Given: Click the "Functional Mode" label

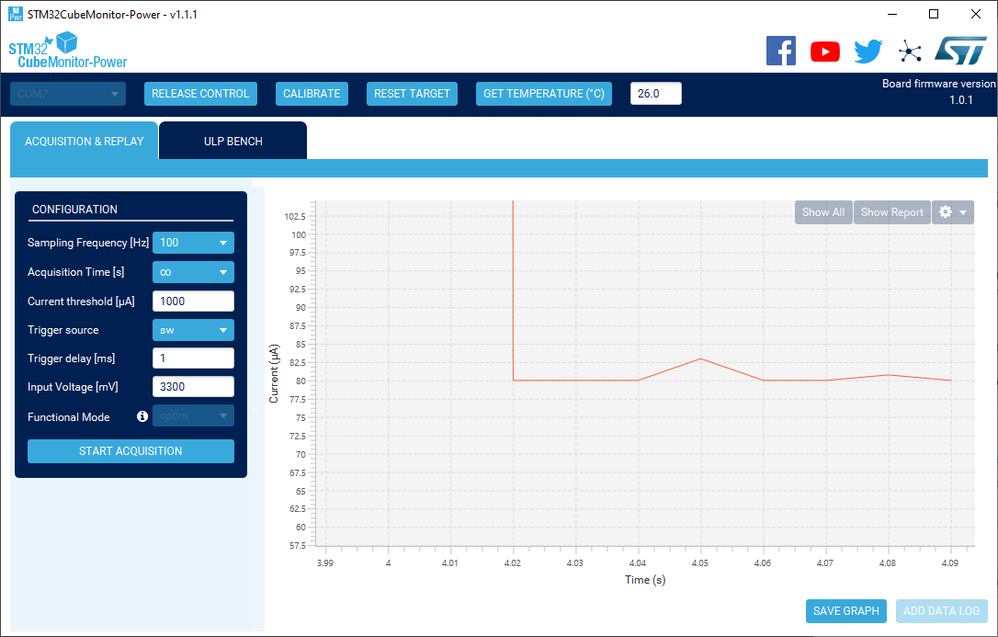Looking at the screenshot, I should tap(69, 417).
